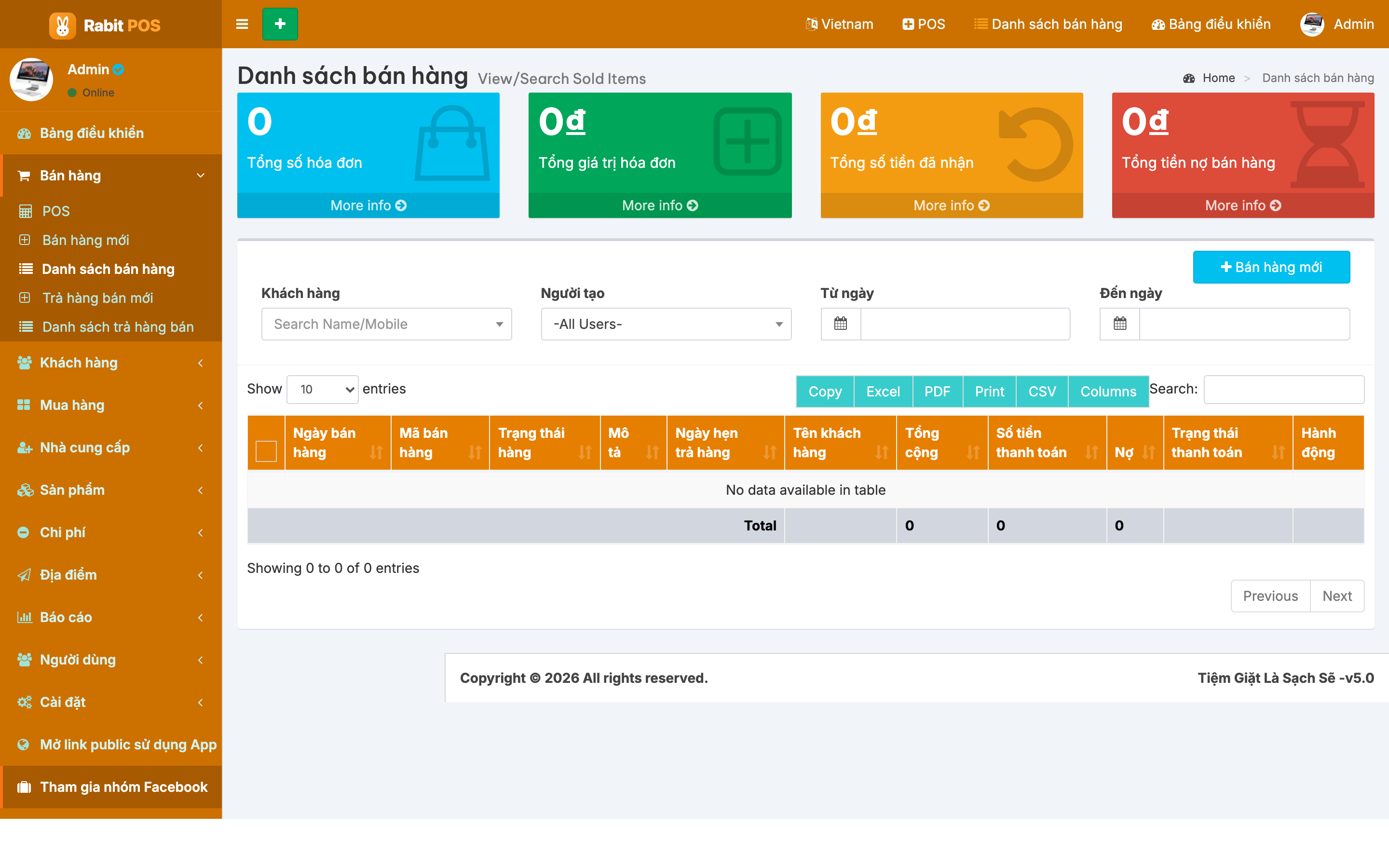Select POS under Bán hàng menu
The height and width of the screenshot is (868, 1389).
tap(55, 211)
